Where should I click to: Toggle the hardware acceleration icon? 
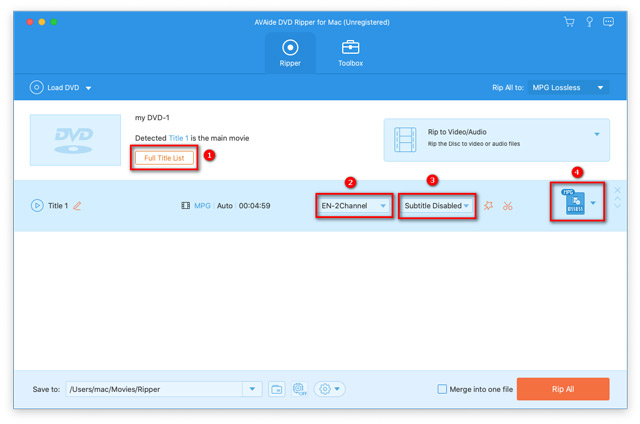click(x=299, y=389)
